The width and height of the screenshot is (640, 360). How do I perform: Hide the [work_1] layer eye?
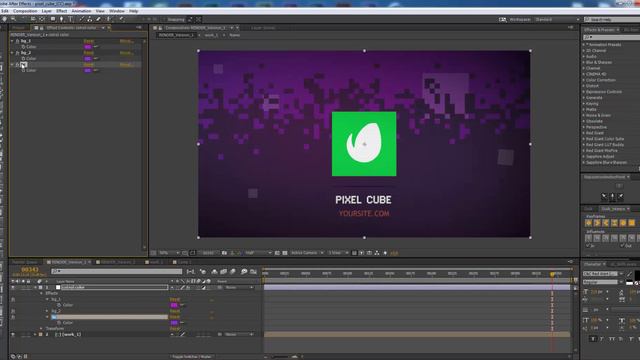tap(13, 334)
